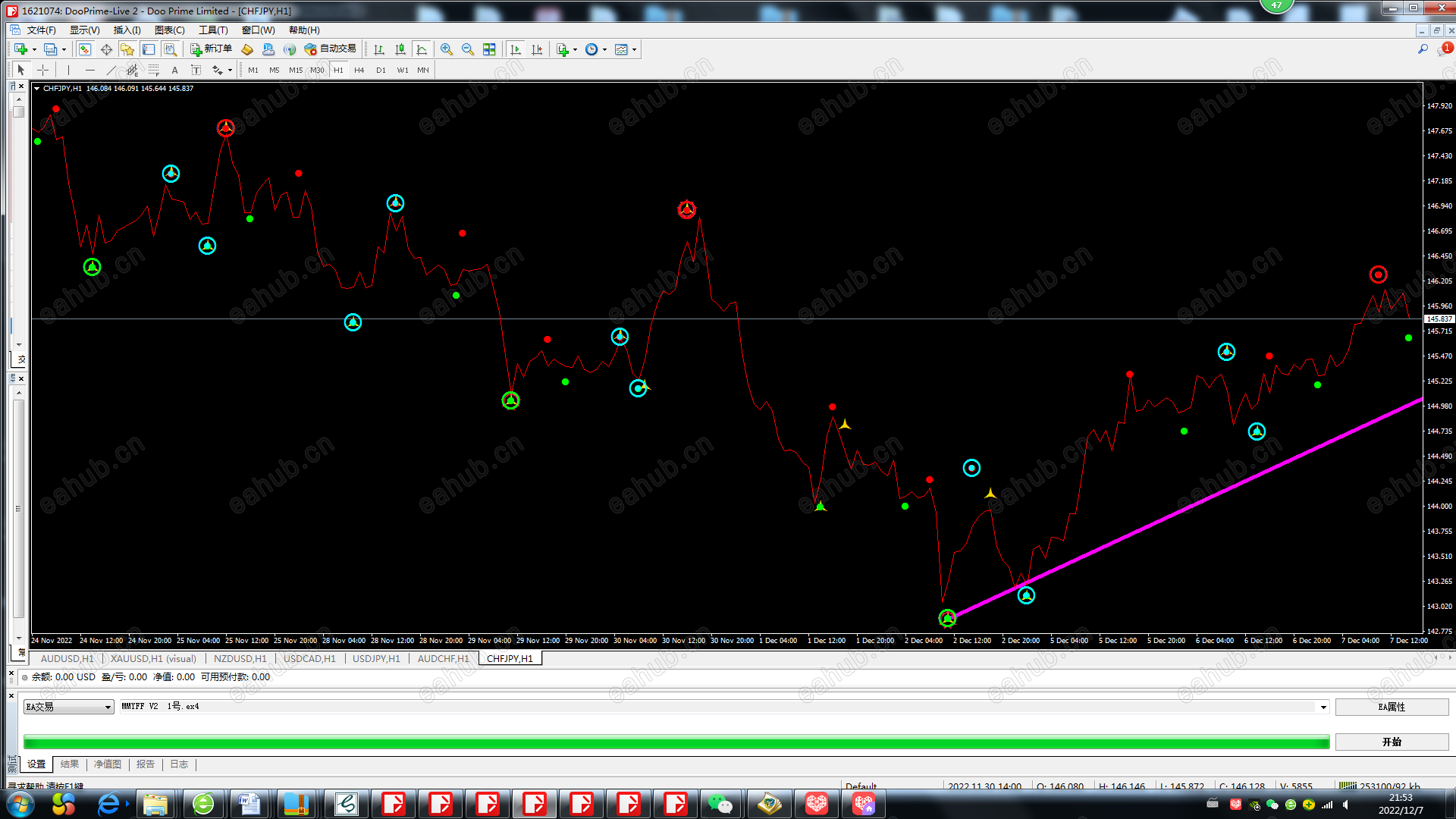This screenshot has height=819, width=1456.
Task: Pick the trendline drawing tool
Action: tap(111, 70)
